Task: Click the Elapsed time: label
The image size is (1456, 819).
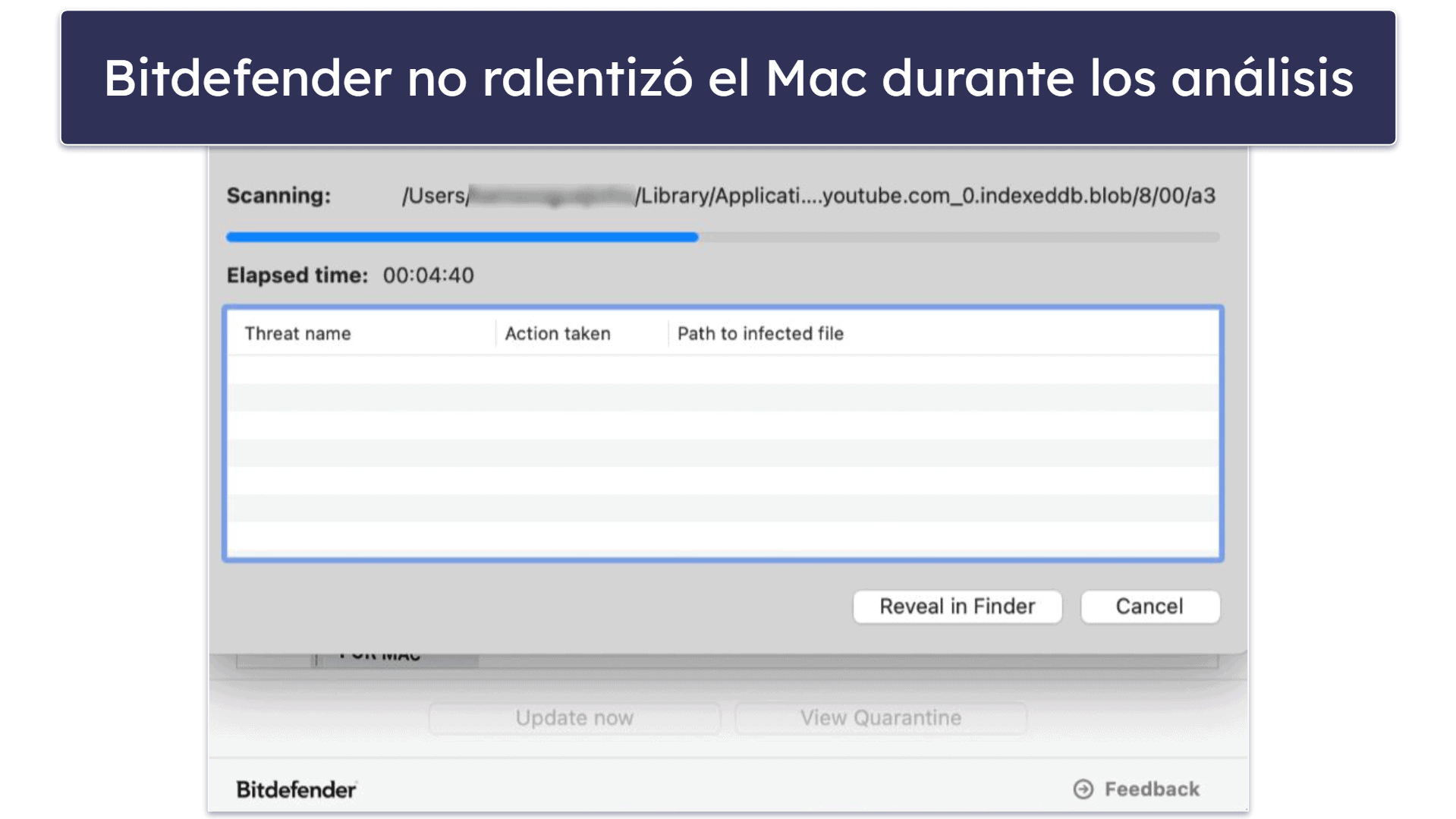Action: (297, 276)
